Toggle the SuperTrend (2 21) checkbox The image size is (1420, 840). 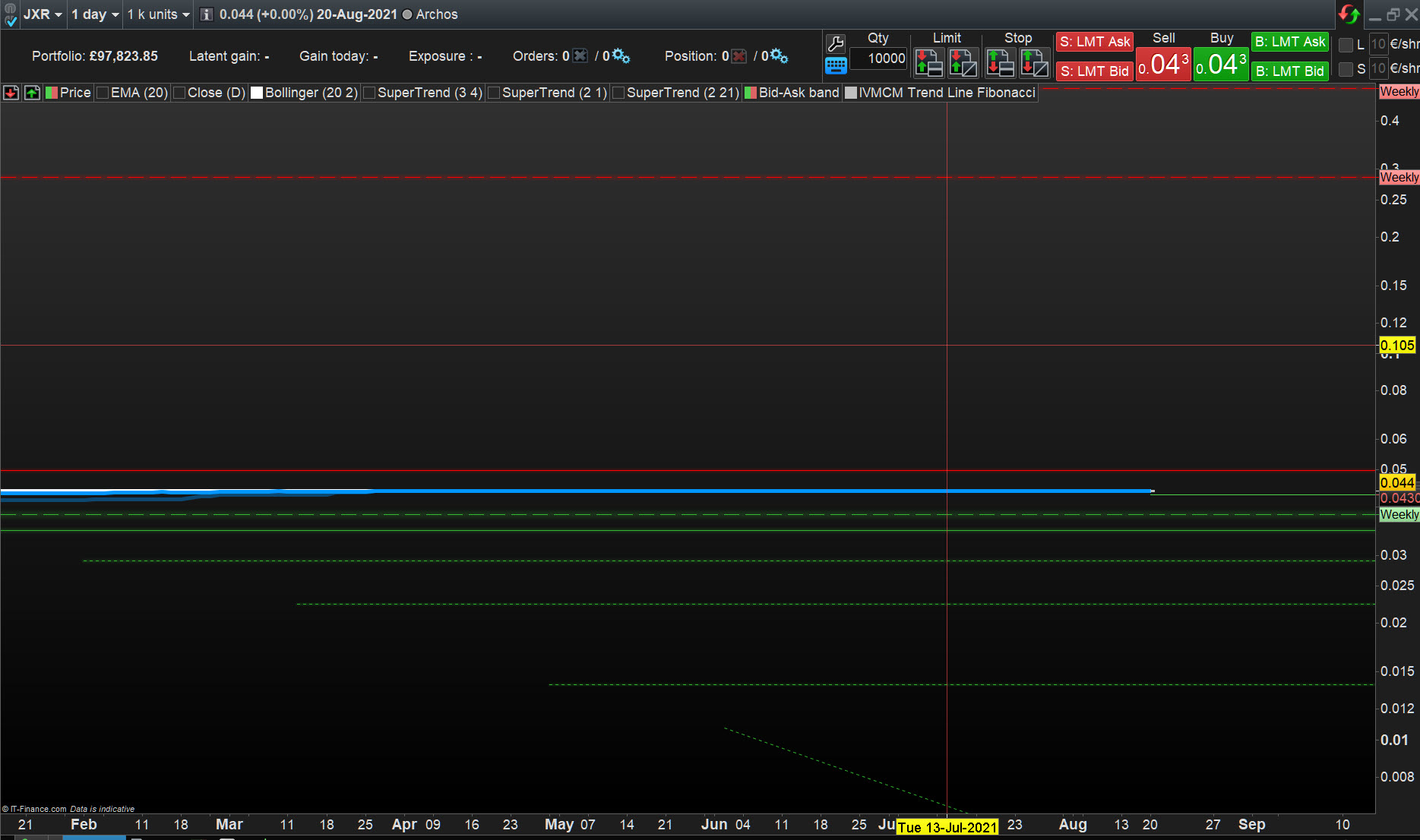618,93
